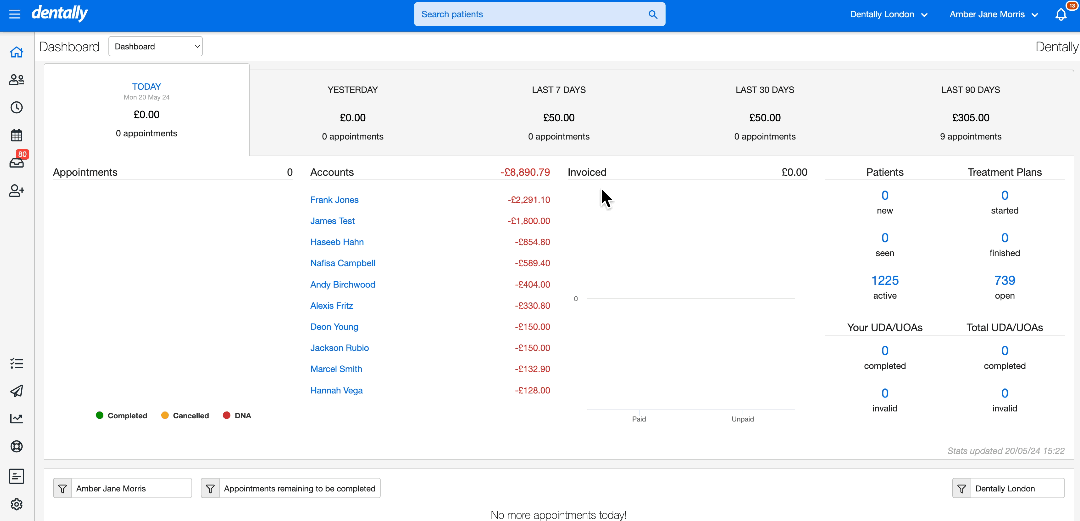Open the notifications bell icon
The height and width of the screenshot is (521, 1080).
1061,14
